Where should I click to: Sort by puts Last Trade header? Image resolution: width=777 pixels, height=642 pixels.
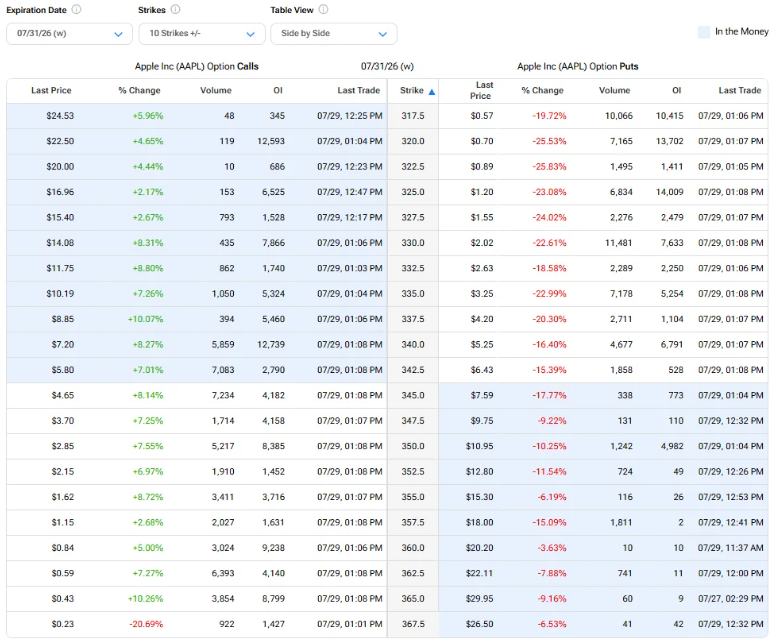coord(740,90)
